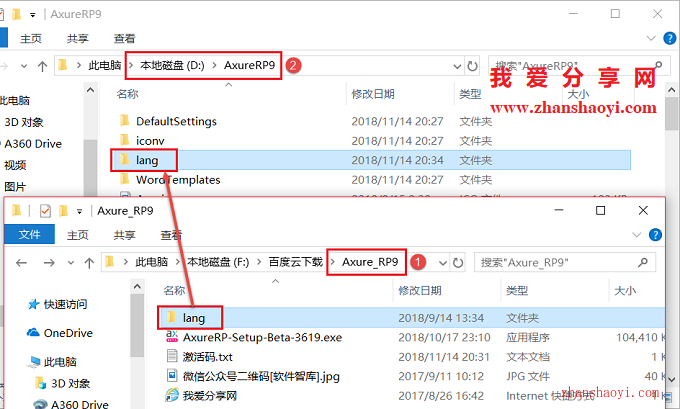Open quick access toolbar dropdown in AxureRP9 title bar
The image size is (680, 409).
(33, 15)
